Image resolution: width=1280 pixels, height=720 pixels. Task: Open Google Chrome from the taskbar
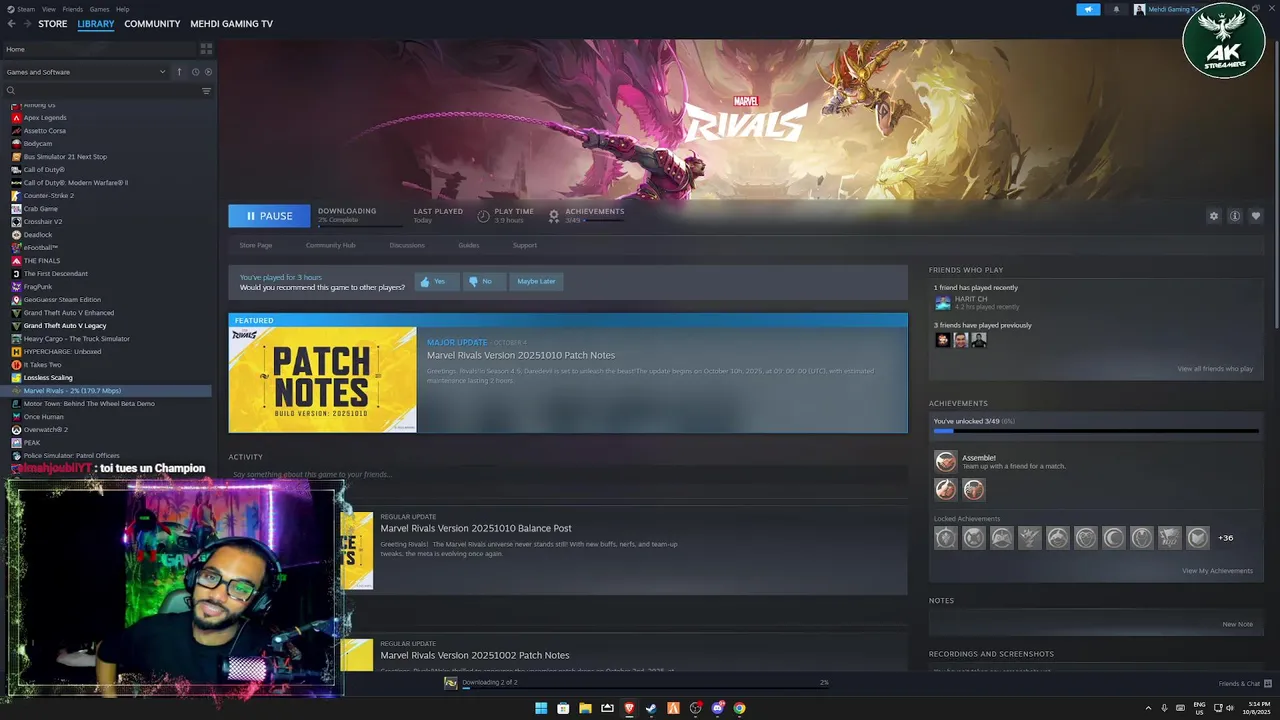[739, 708]
